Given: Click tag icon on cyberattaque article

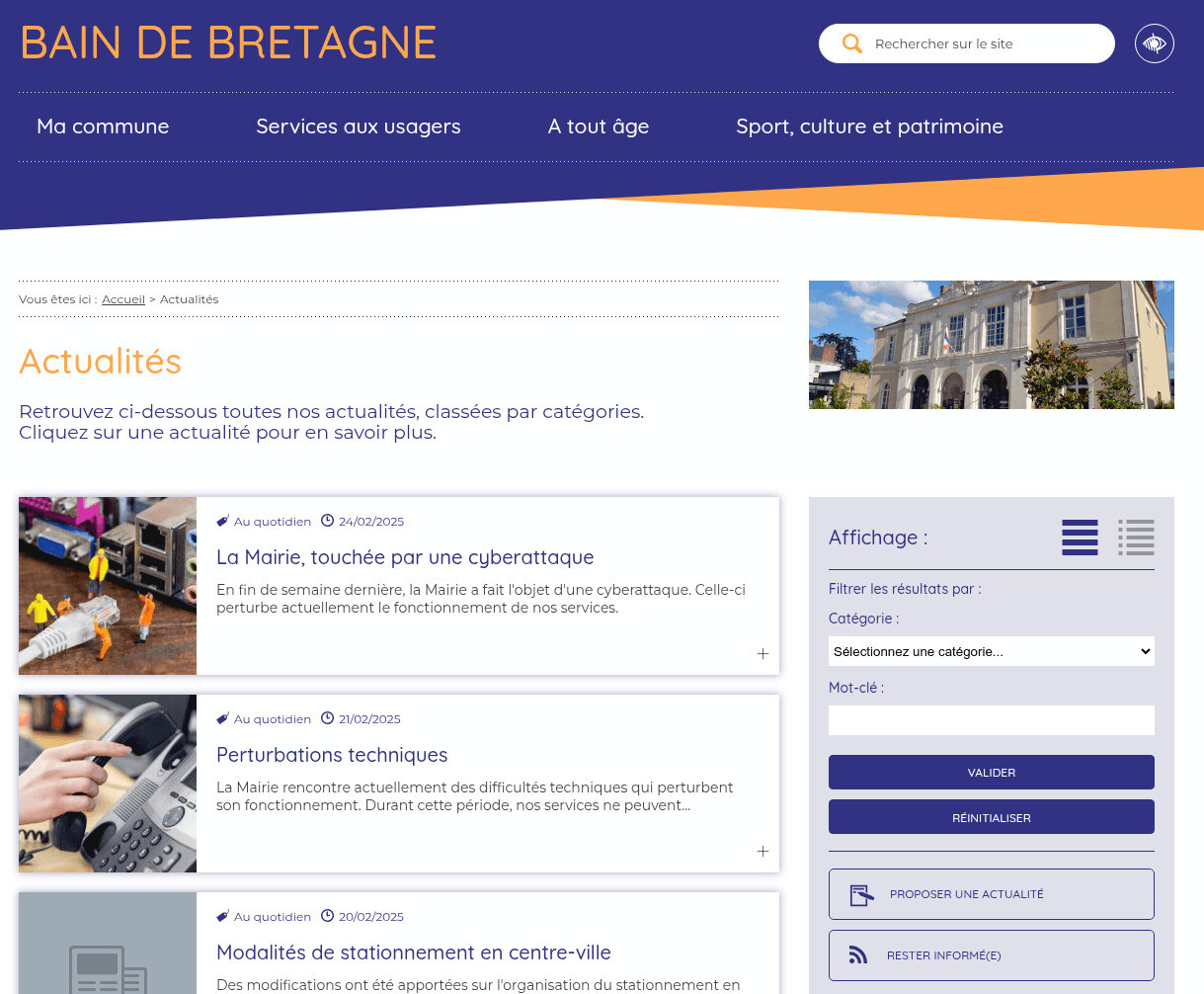Looking at the screenshot, I should click(x=223, y=521).
